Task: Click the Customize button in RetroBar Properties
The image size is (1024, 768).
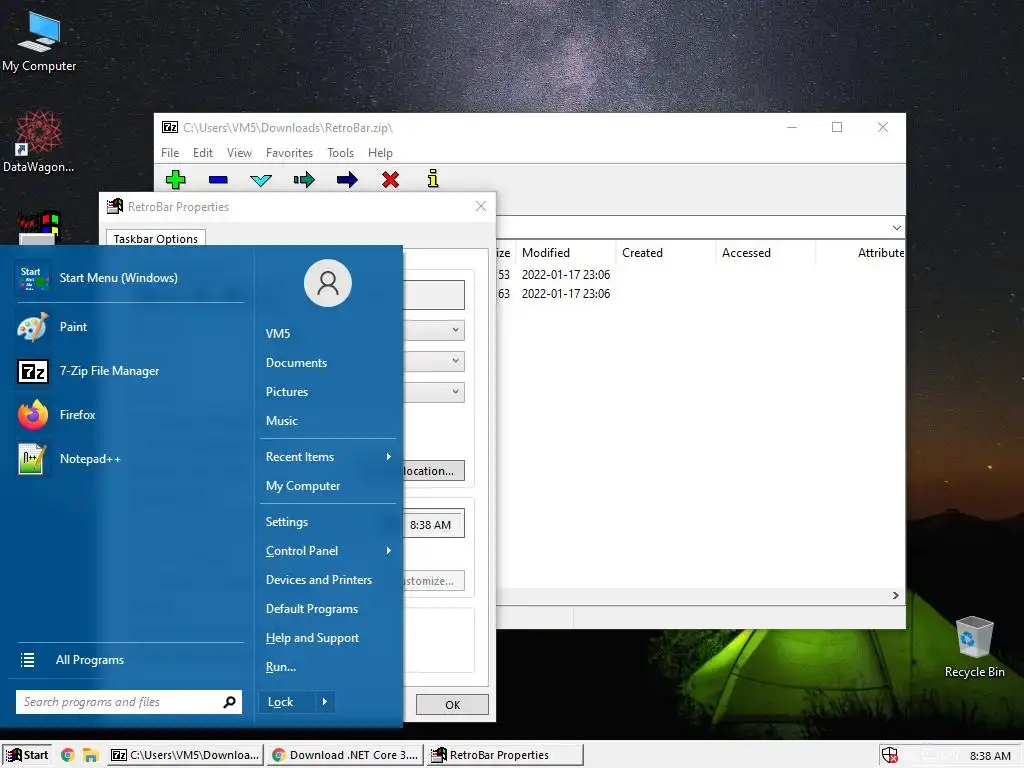Action: (434, 581)
